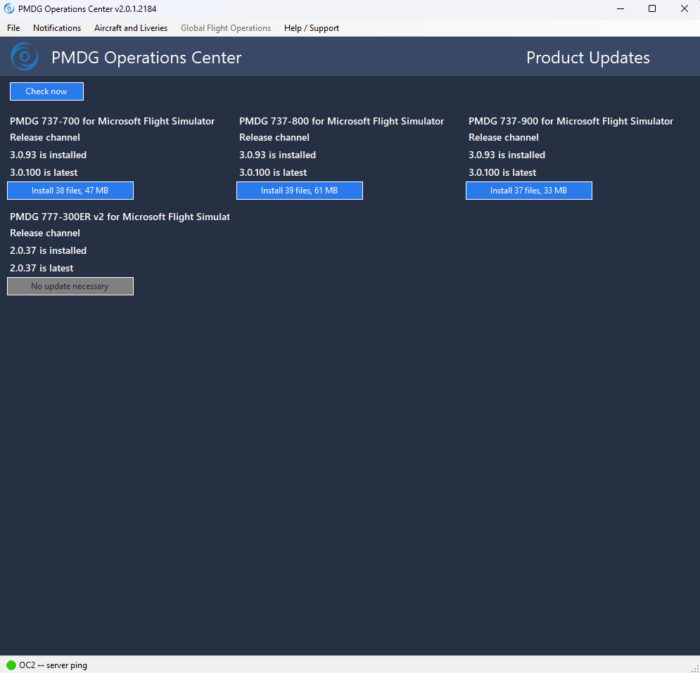Install 39 files update for 737-800

point(299,191)
